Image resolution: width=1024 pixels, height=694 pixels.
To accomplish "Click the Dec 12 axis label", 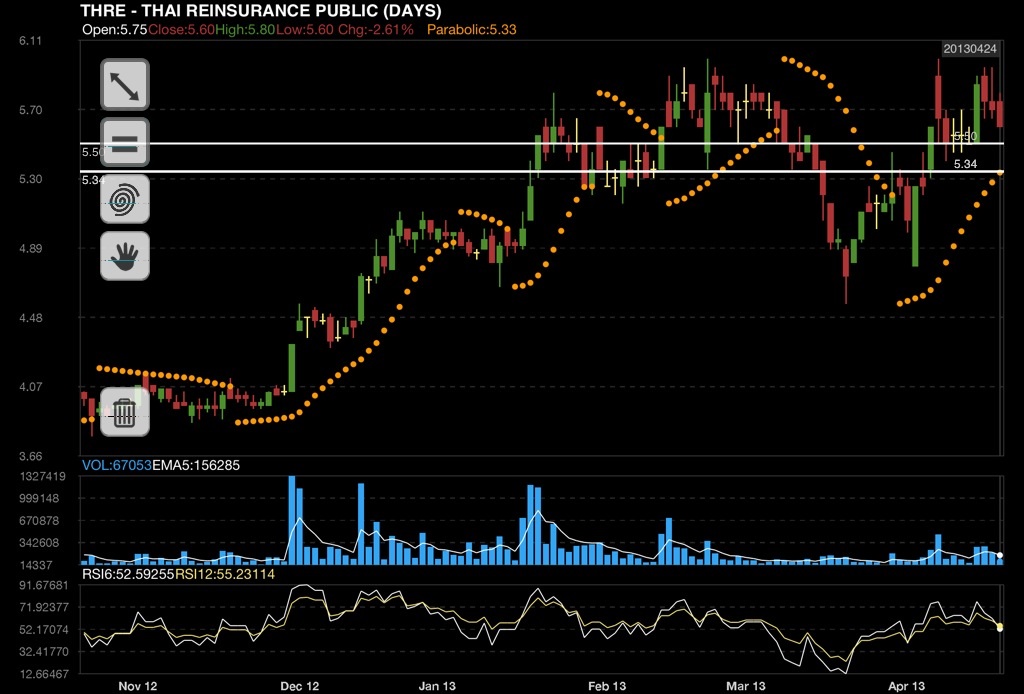I will pos(300,686).
